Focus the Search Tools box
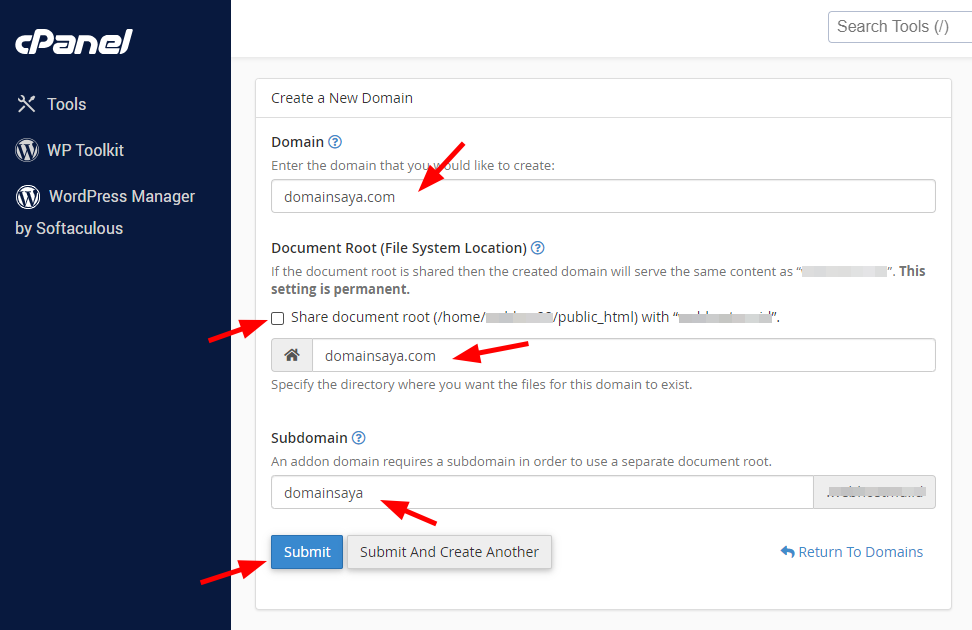This screenshot has height=630, width=972. 900,27
